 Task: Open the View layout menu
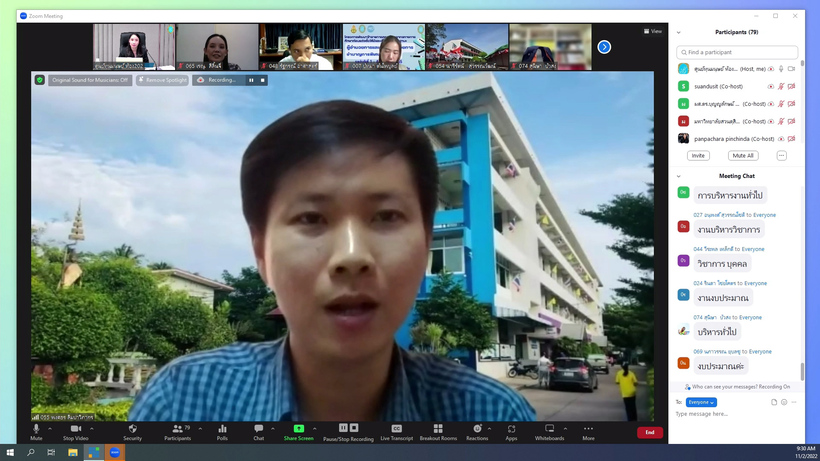[x=653, y=31]
